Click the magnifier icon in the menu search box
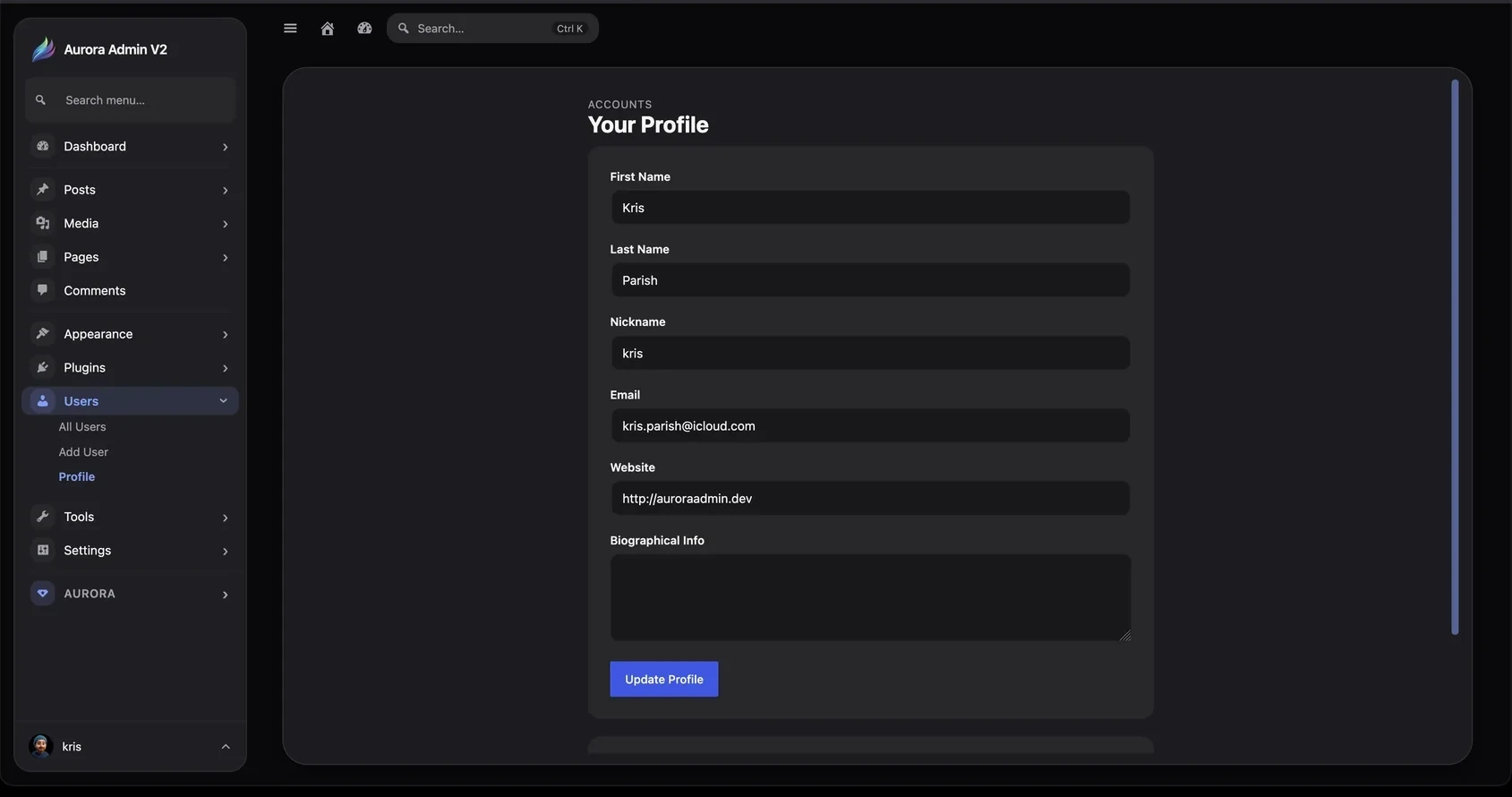 40,100
